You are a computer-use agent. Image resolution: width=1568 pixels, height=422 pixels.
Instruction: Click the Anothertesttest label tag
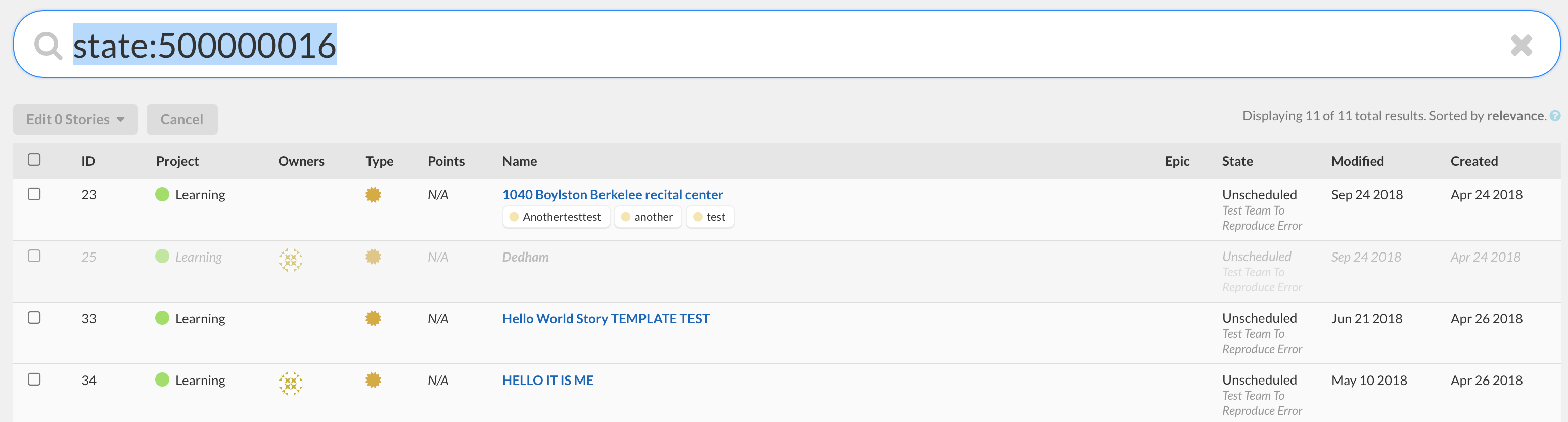[556, 217]
